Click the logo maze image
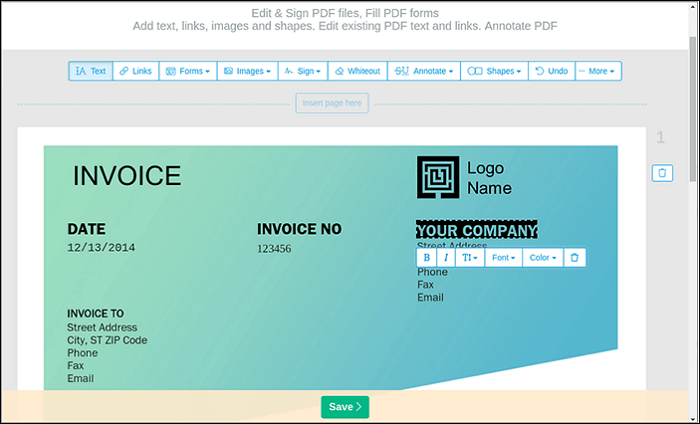The image size is (700, 424). pos(438,177)
